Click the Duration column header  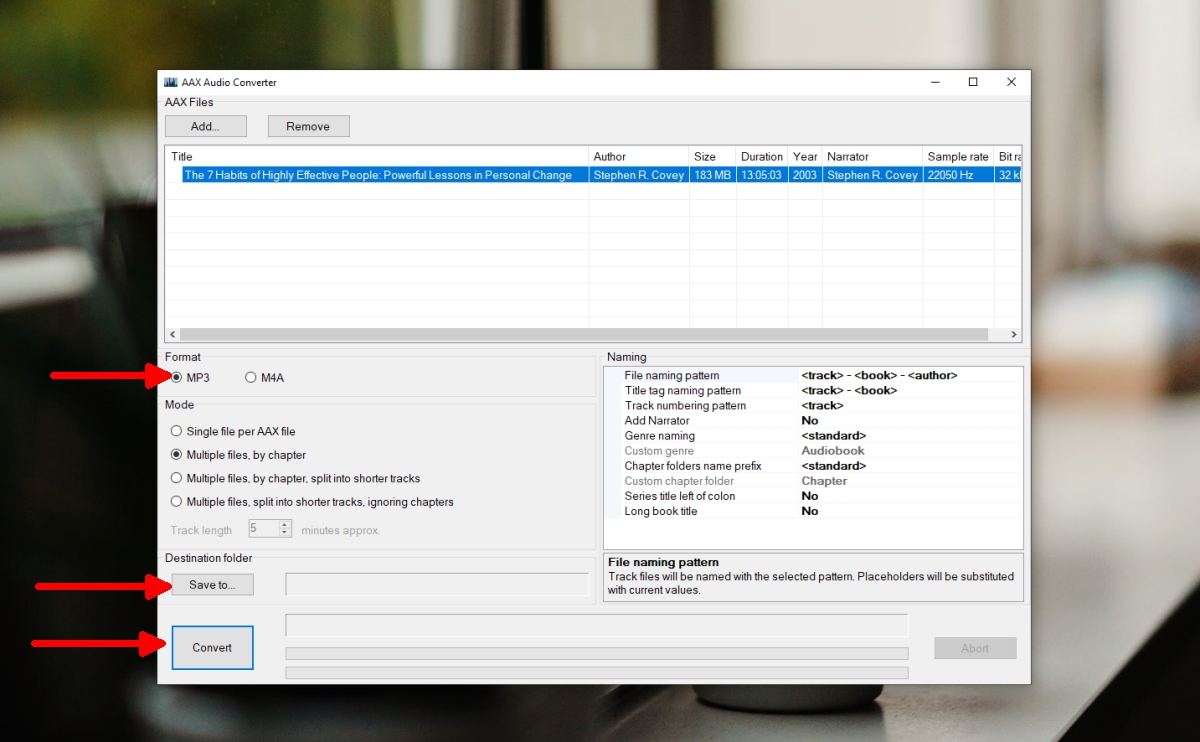[761, 156]
